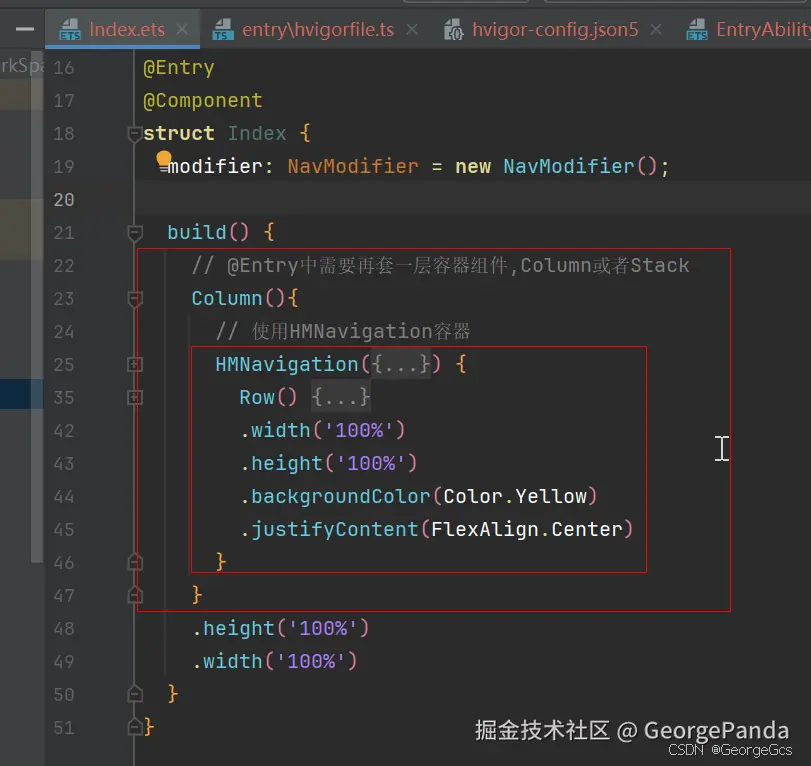811x766 pixels.
Task: Click the Index struct name in code
Action: [257, 134]
